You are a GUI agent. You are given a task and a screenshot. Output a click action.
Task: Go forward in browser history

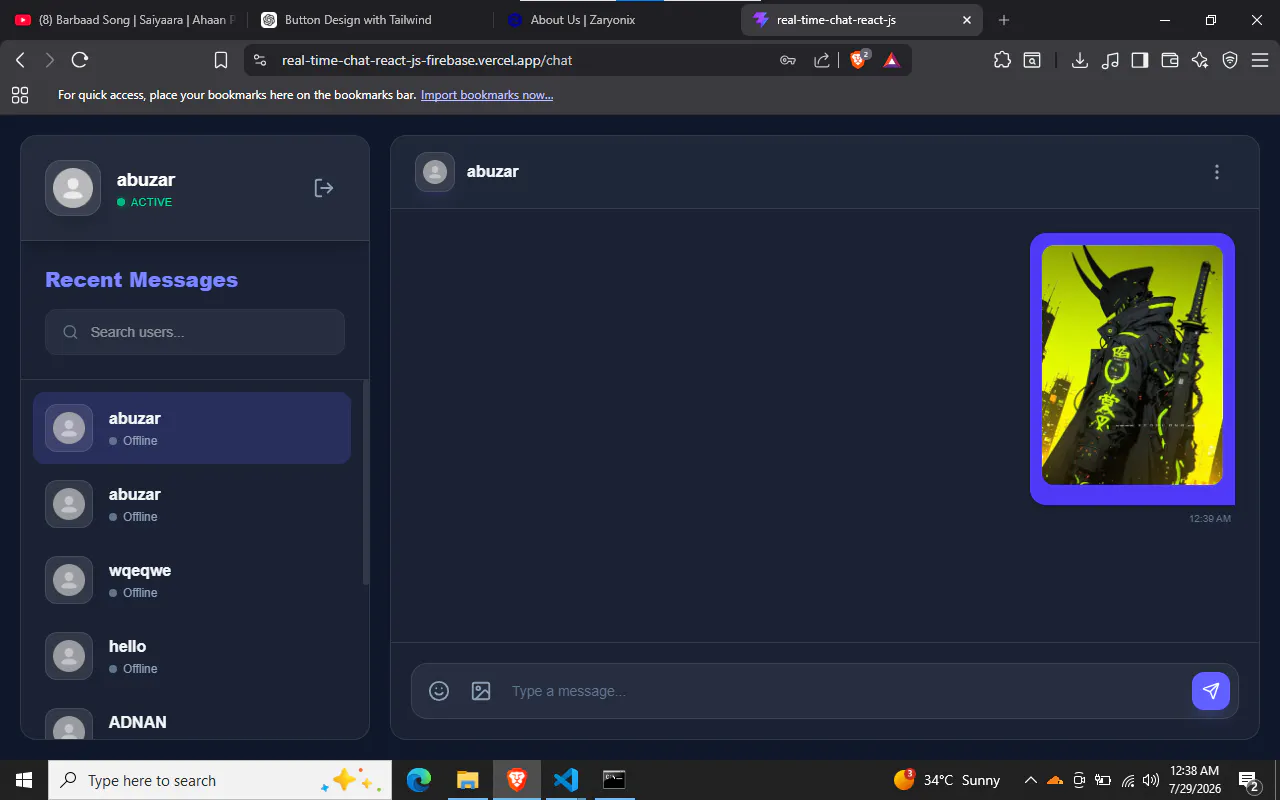pos(50,60)
